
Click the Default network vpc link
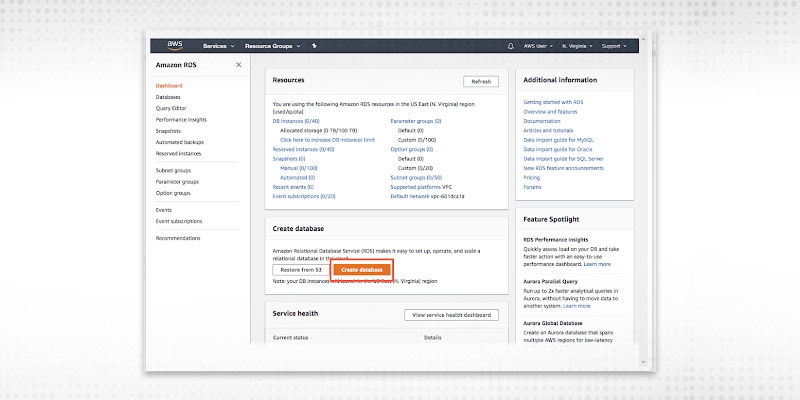coord(428,196)
